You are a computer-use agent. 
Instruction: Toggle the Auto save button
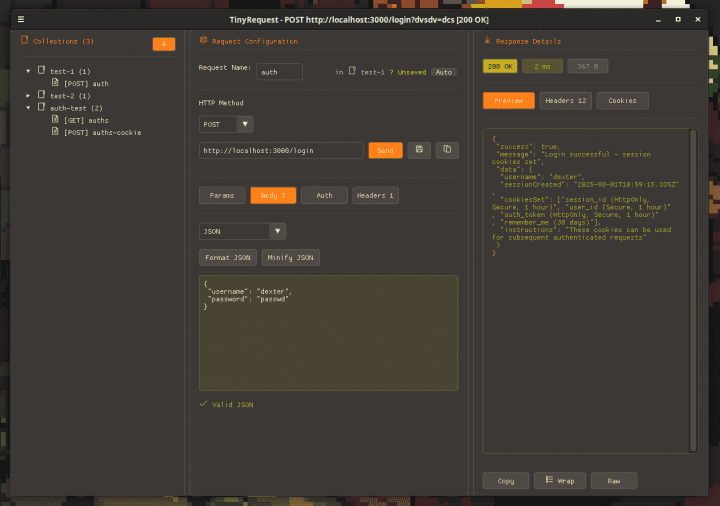(444, 72)
